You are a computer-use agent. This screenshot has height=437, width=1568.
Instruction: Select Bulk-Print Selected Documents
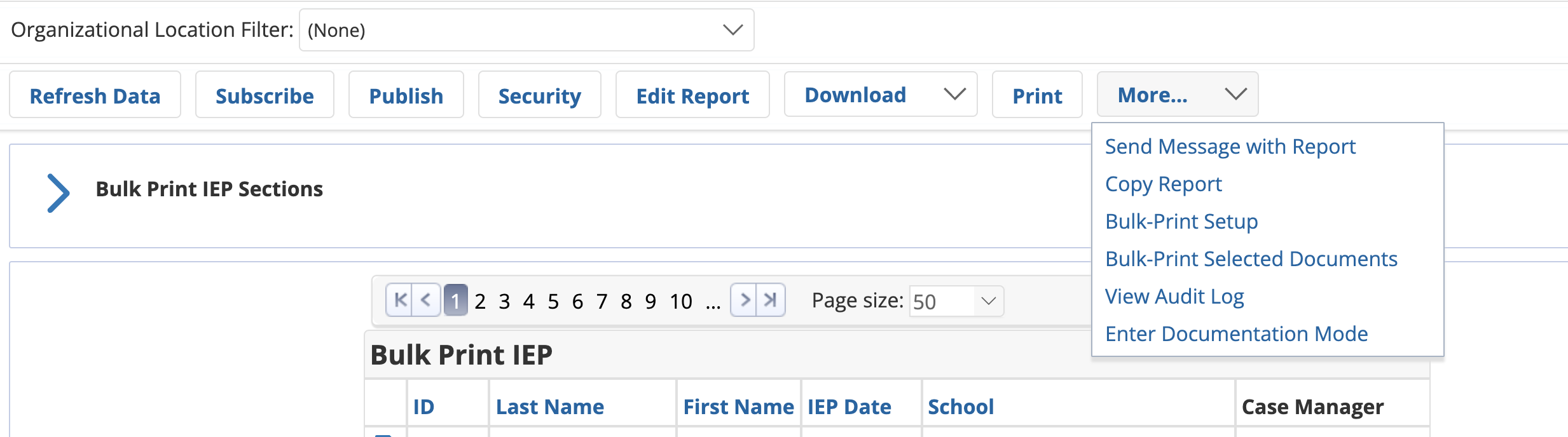coord(1251,259)
